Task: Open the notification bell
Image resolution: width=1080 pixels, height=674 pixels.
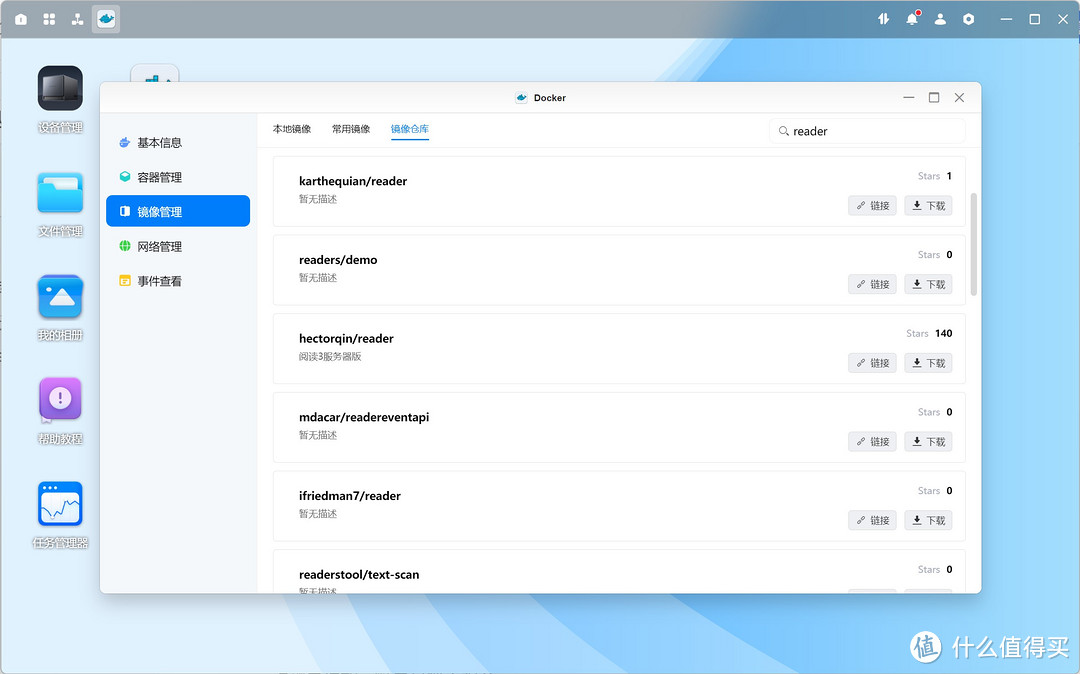Action: click(912, 19)
